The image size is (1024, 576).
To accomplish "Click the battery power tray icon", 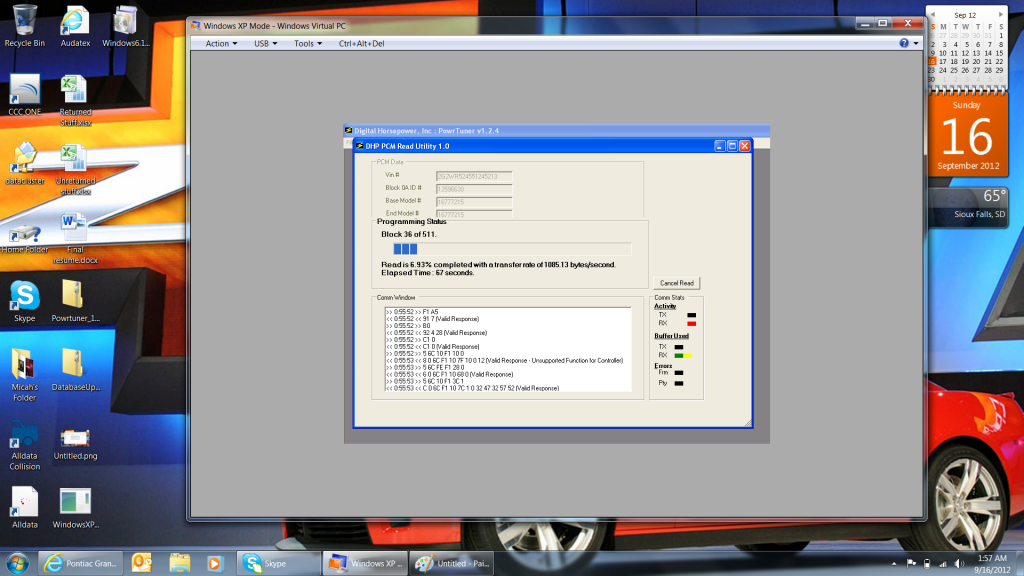I will coord(927,564).
